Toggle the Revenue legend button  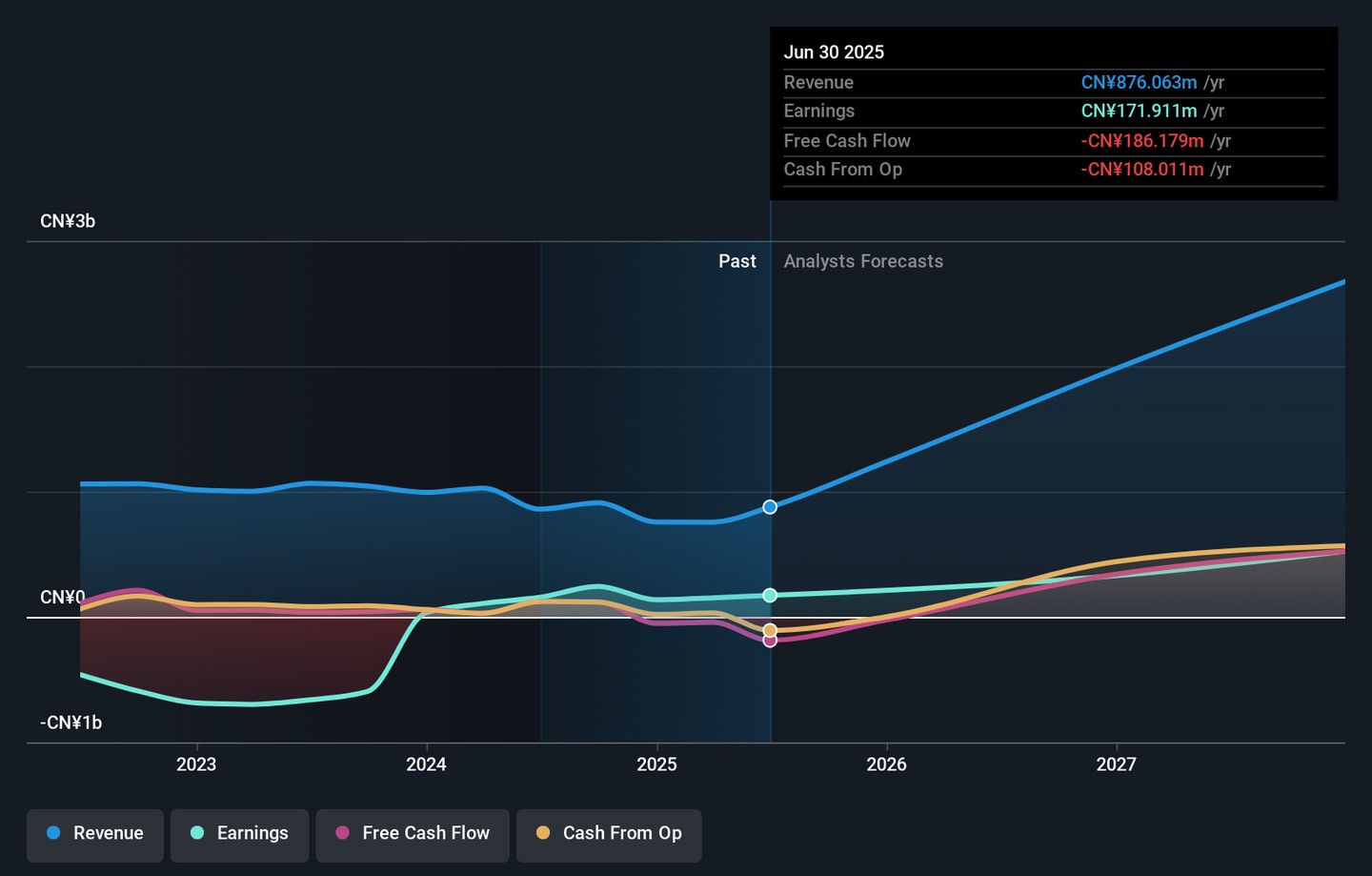click(95, 833)
